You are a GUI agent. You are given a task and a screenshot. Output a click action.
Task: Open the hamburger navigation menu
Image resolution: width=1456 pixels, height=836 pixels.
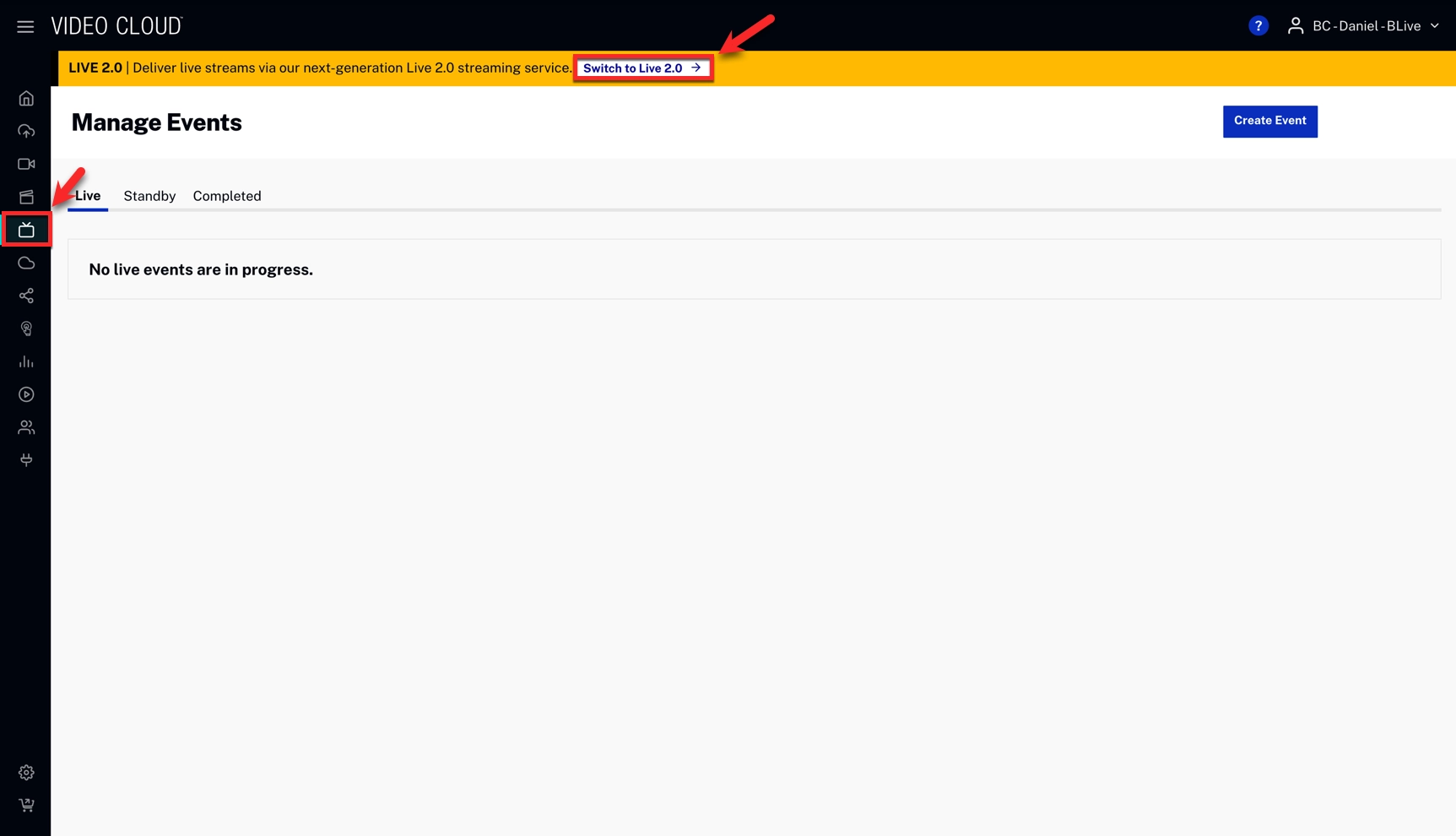25,27
